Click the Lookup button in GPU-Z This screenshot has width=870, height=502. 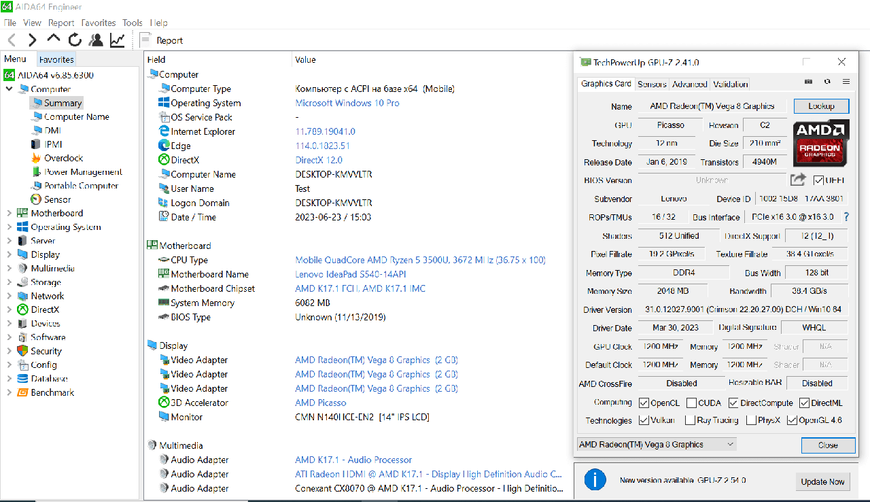pos(821,106)
